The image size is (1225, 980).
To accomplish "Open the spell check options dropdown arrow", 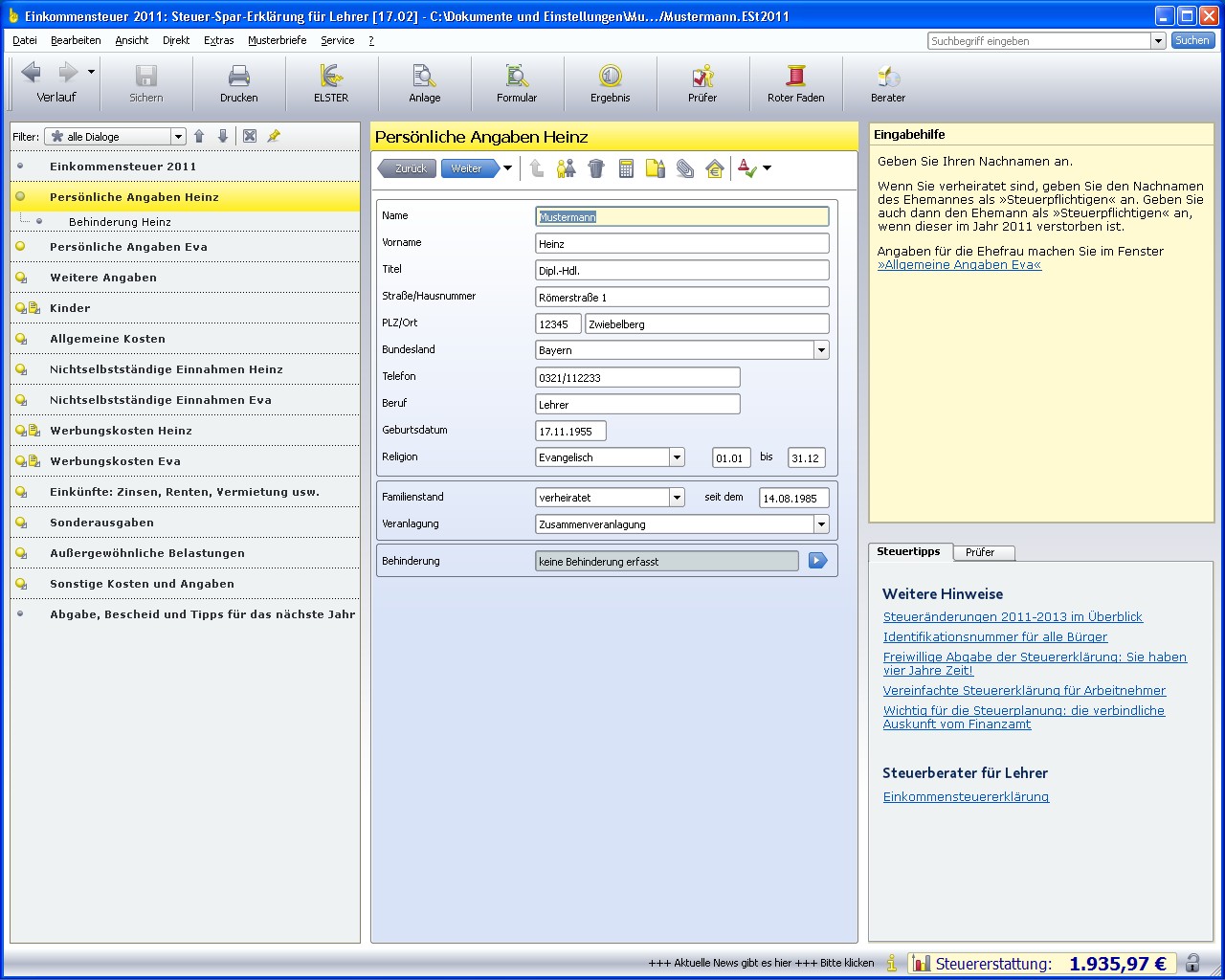I will click(767, 168).
